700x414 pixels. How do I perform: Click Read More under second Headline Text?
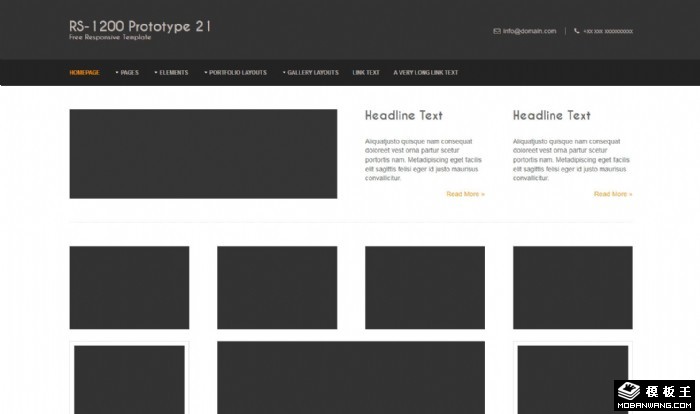613,194
